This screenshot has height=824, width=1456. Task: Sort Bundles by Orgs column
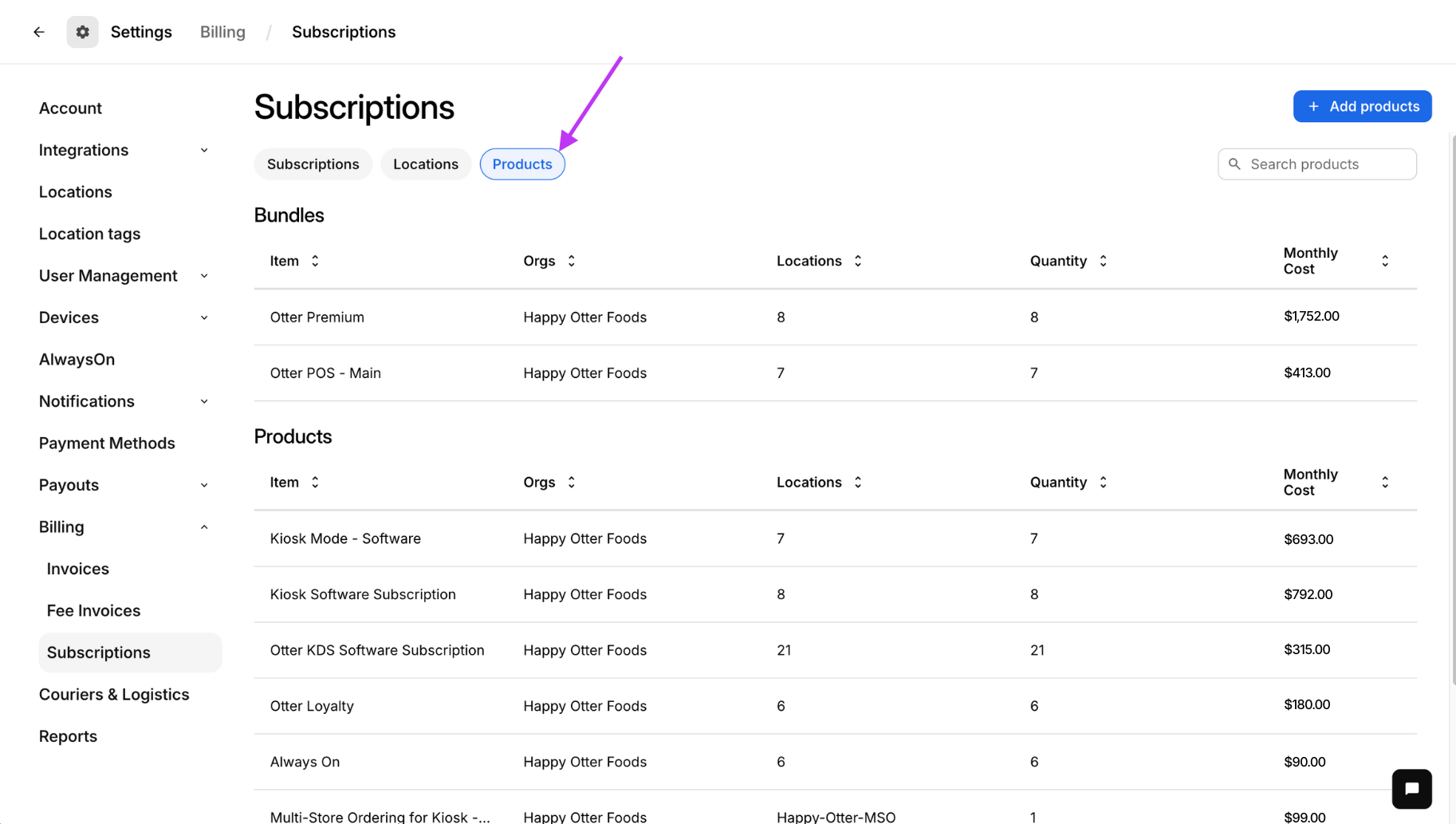(571, 260)
